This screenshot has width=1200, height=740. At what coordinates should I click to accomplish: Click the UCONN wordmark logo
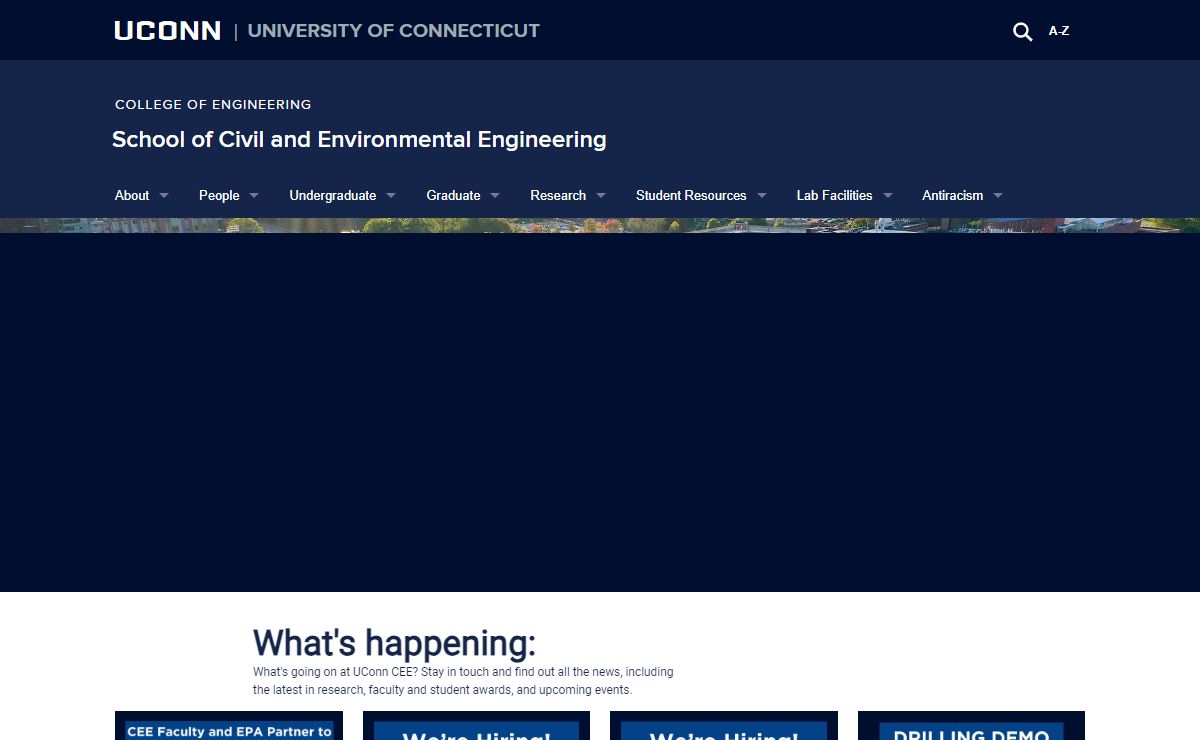pos(167,31)
